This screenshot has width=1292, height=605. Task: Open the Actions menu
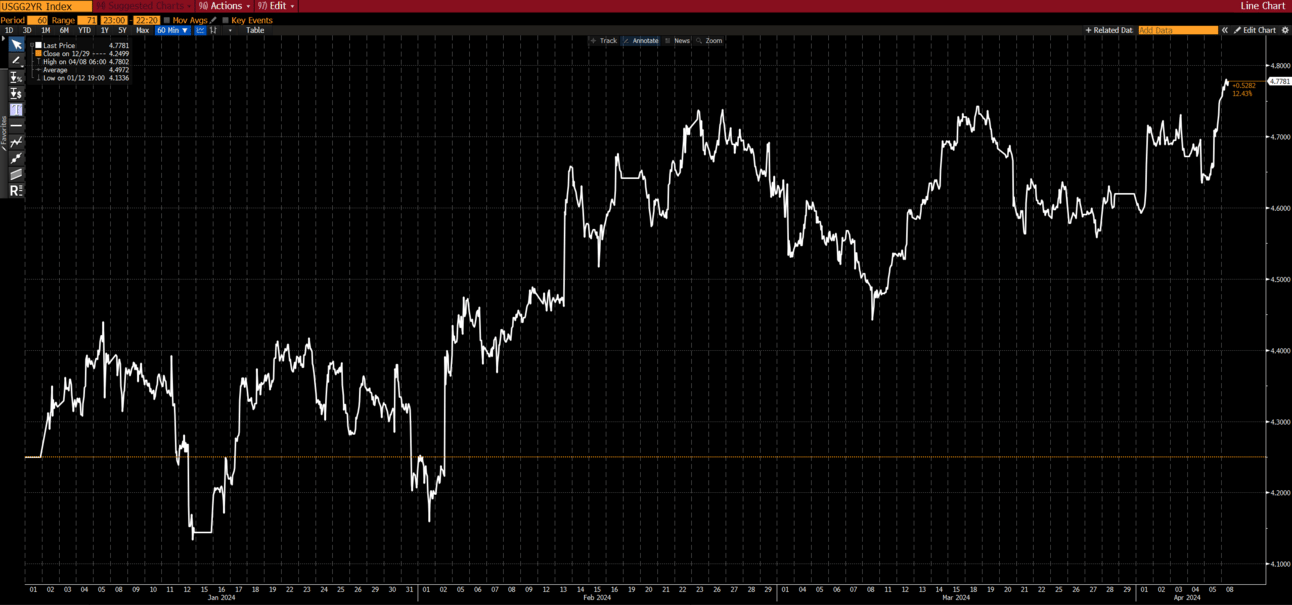[225, 6]
